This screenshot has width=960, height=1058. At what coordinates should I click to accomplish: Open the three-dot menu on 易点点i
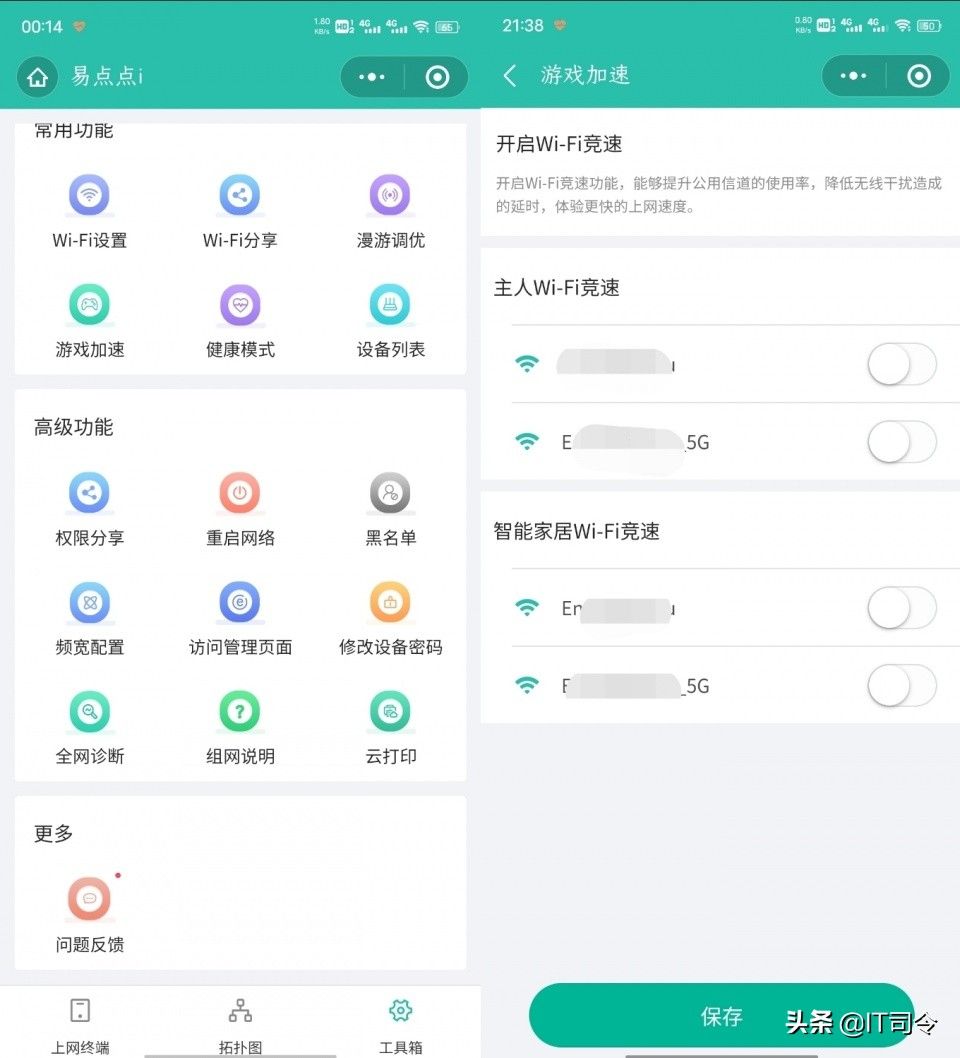(372, 77)
